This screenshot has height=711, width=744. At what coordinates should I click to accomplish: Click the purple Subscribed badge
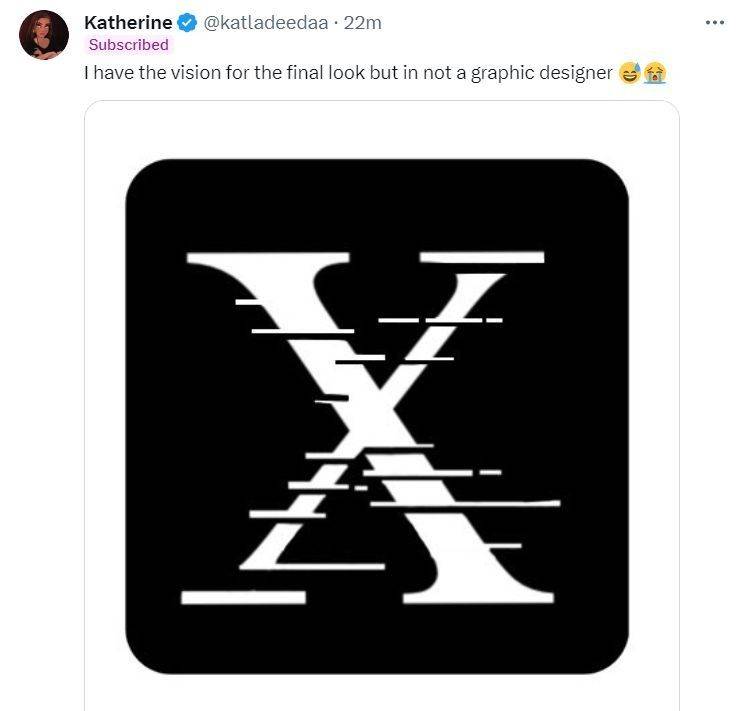(x=129, y=44)
